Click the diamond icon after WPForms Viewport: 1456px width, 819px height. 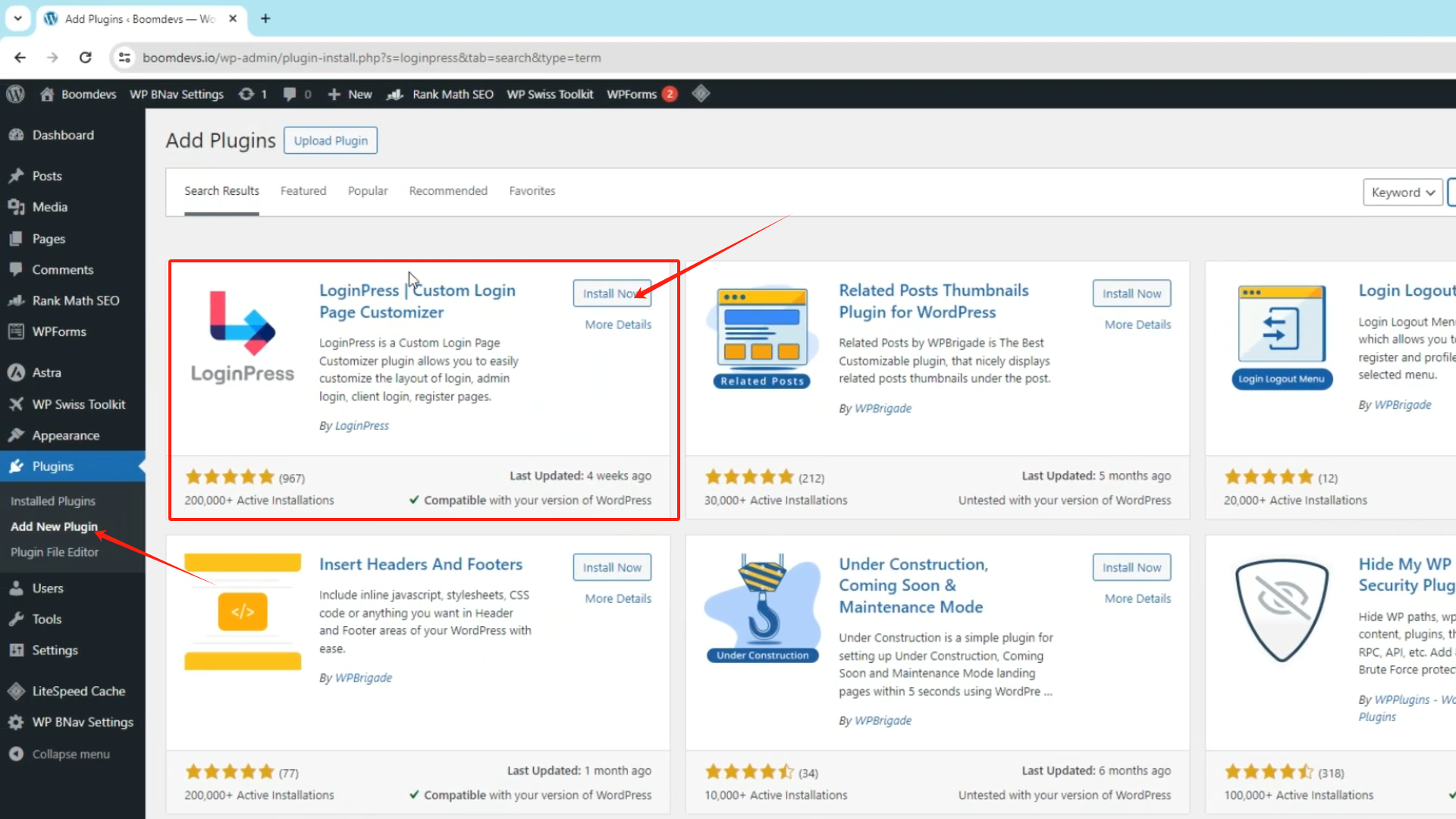(701, 94)
